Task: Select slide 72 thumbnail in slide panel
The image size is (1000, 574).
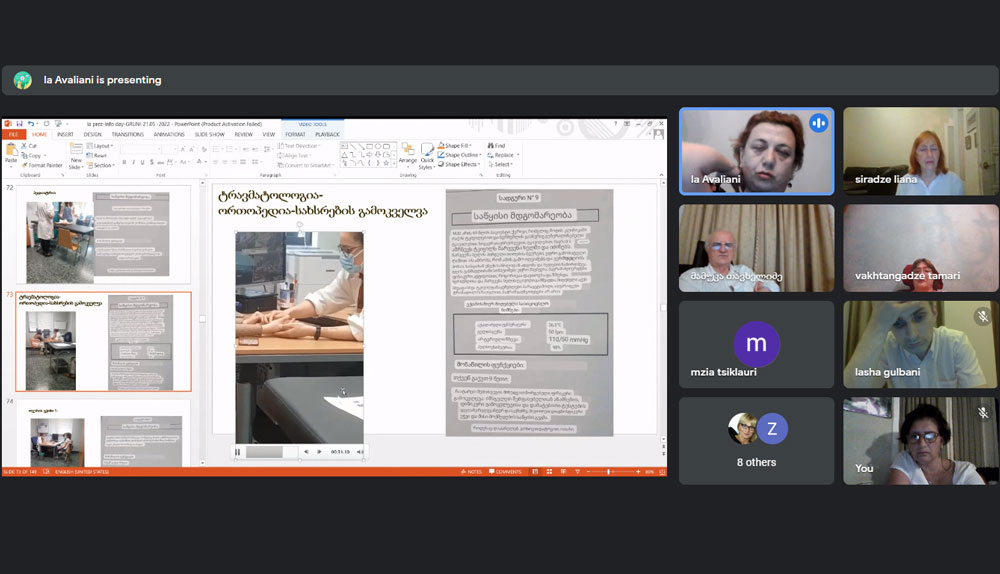Action: coord(98,236)
